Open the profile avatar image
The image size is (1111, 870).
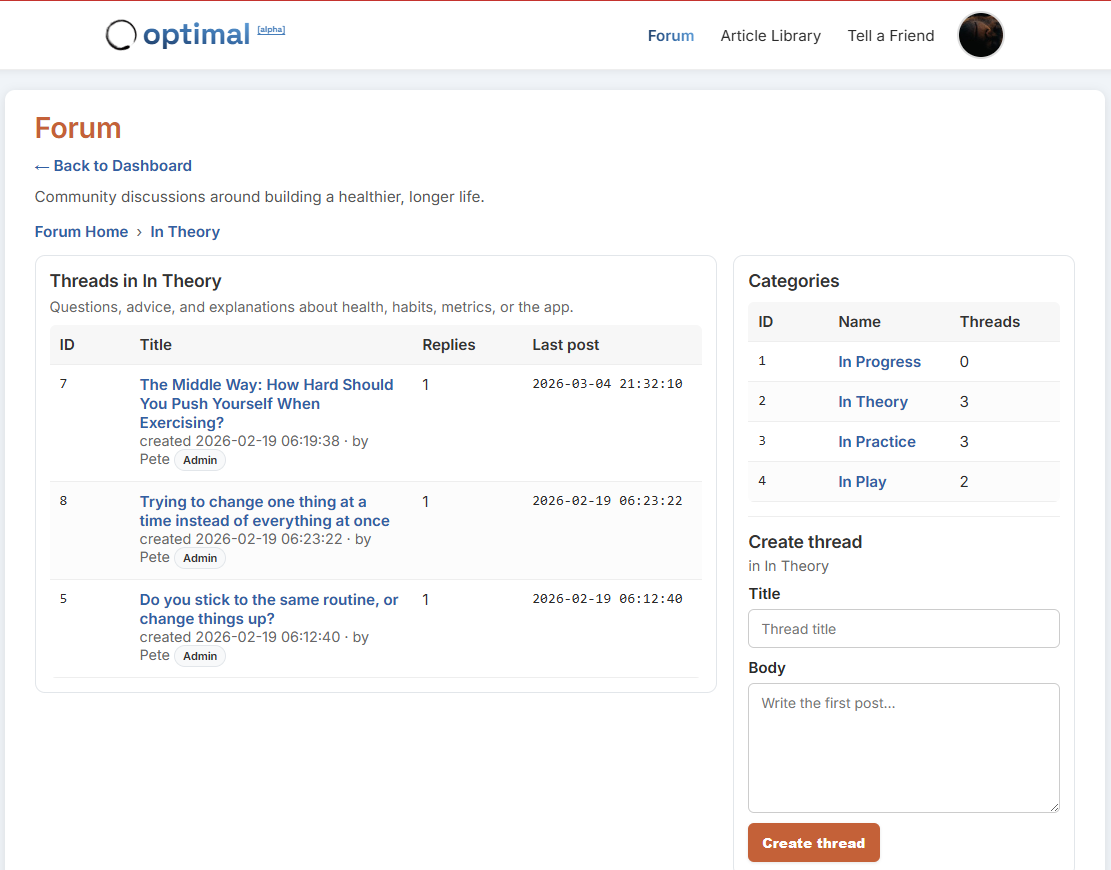pyautogui.click(x=980, y=35)
